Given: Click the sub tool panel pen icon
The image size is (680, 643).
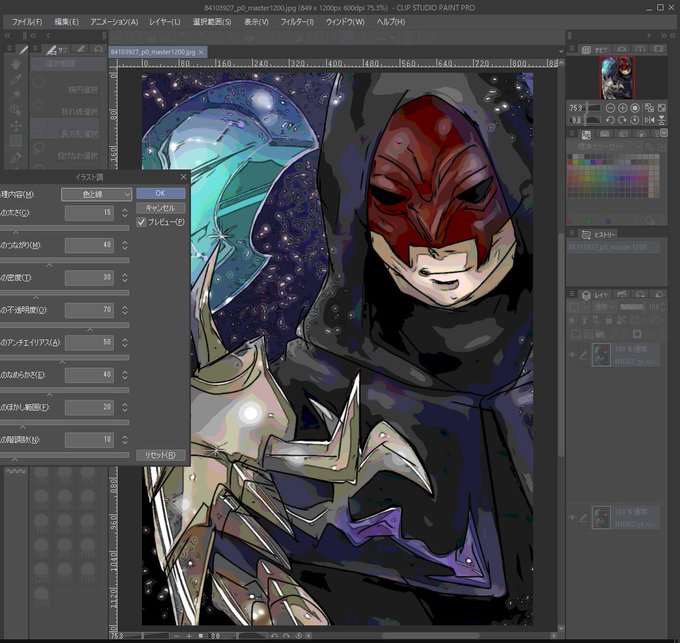Looking at the screenshot, I should (x=52, y=50).
